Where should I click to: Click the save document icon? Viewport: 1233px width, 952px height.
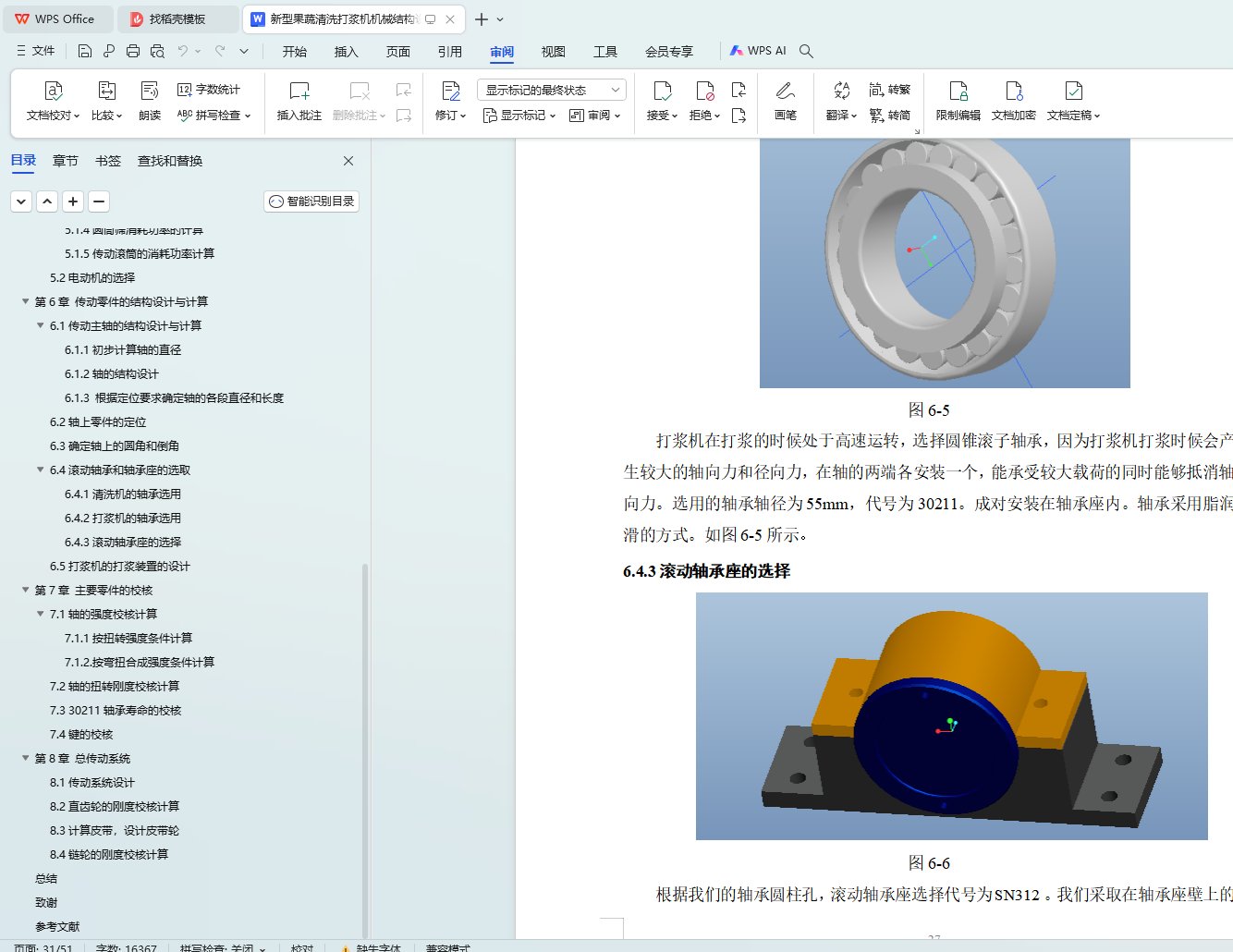tap(85, 51)
